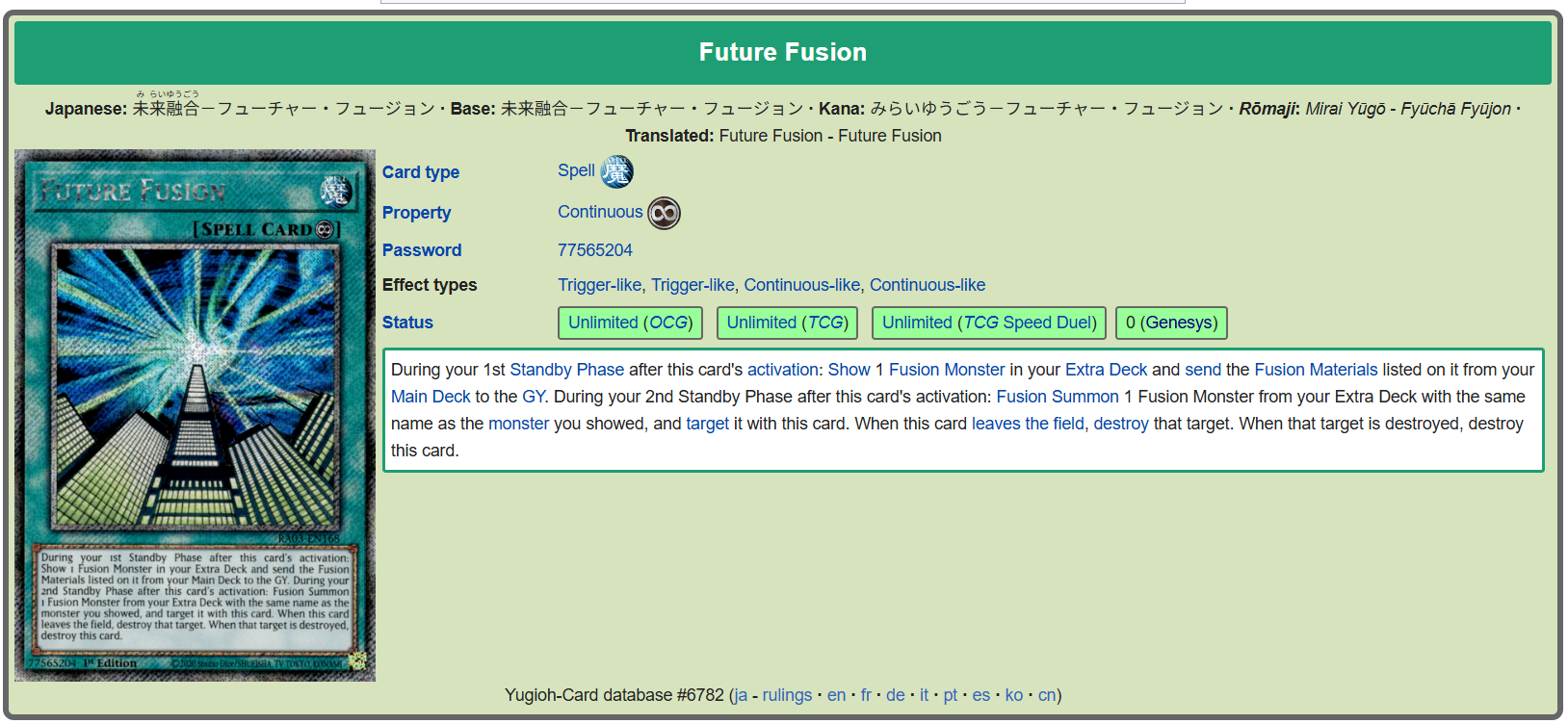Open the Standby Phase link
Screen dimensions: 1568x724
coord(567,370)
